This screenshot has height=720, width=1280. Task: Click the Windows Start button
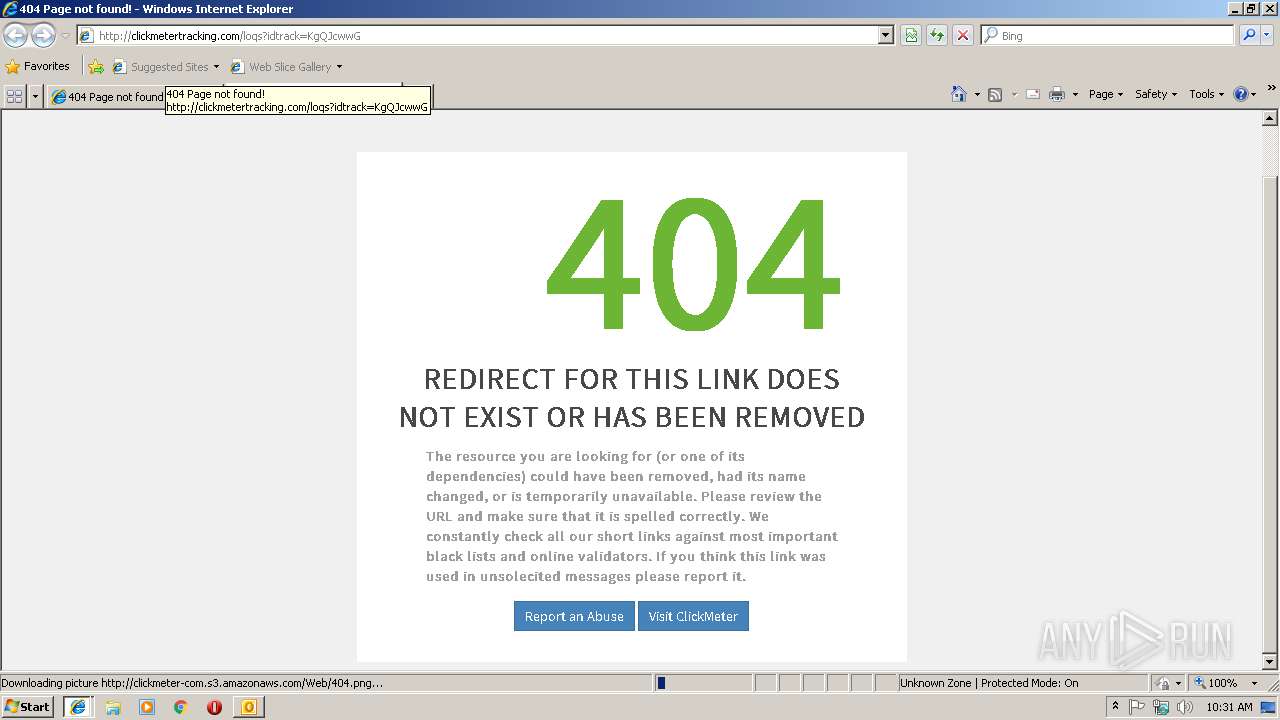[x=27, y=706]
